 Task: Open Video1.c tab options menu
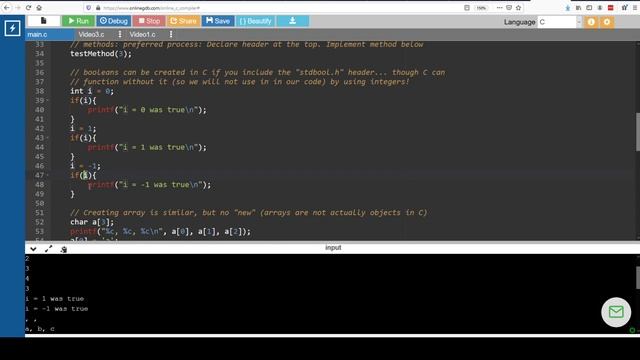point(171,34)
